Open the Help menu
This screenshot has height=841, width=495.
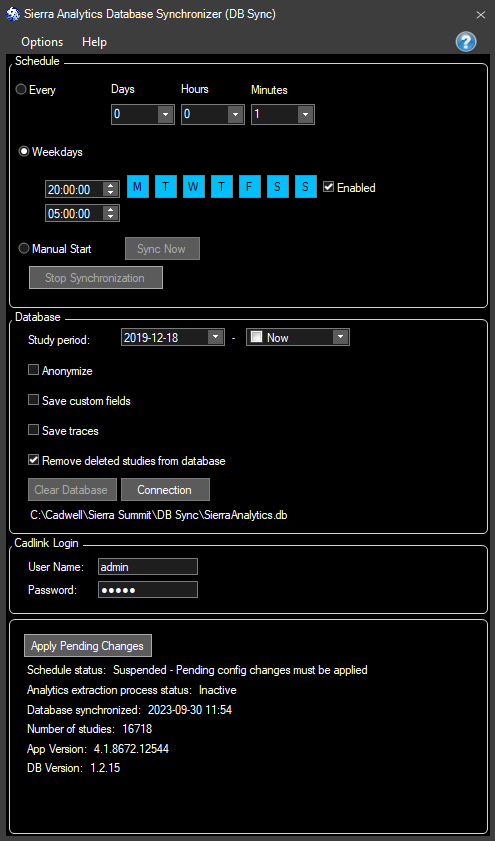coord(94,42)
